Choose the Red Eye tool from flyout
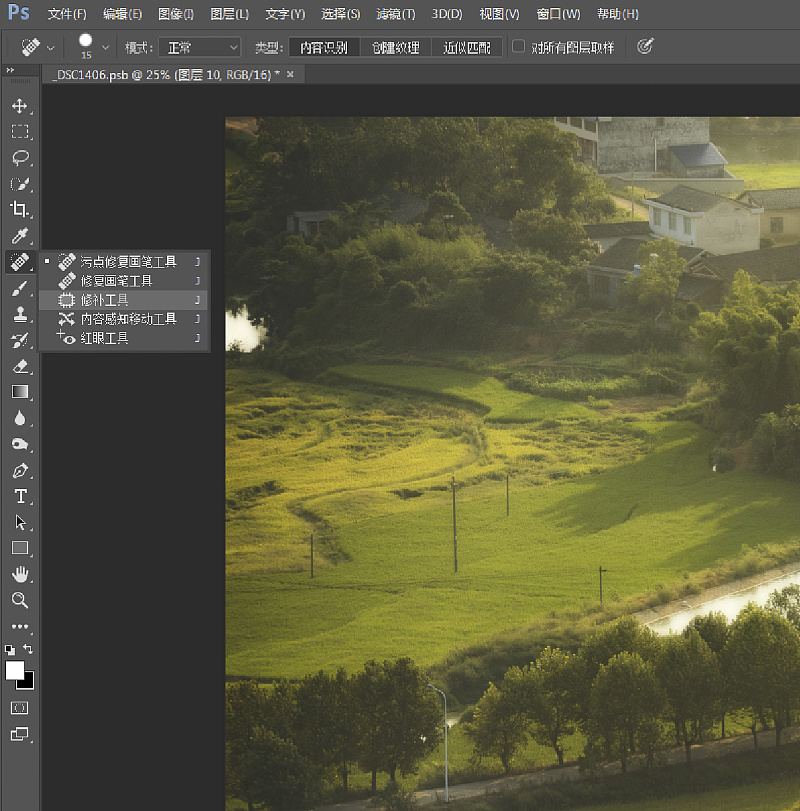 pos(124,338)
